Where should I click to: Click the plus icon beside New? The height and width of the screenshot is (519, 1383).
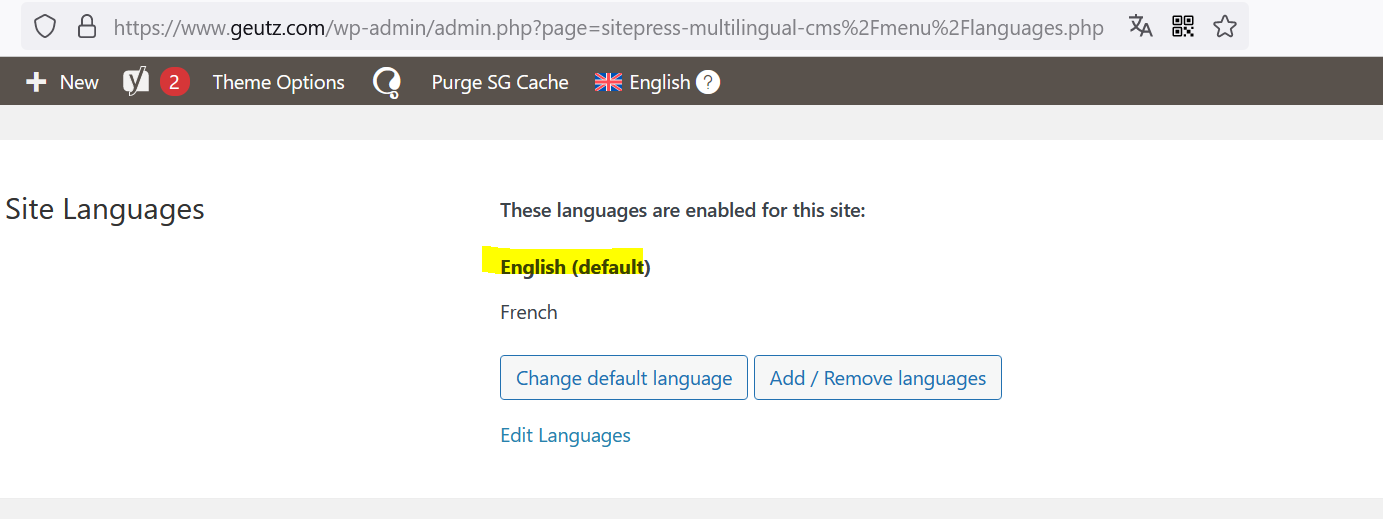[36, 82]
